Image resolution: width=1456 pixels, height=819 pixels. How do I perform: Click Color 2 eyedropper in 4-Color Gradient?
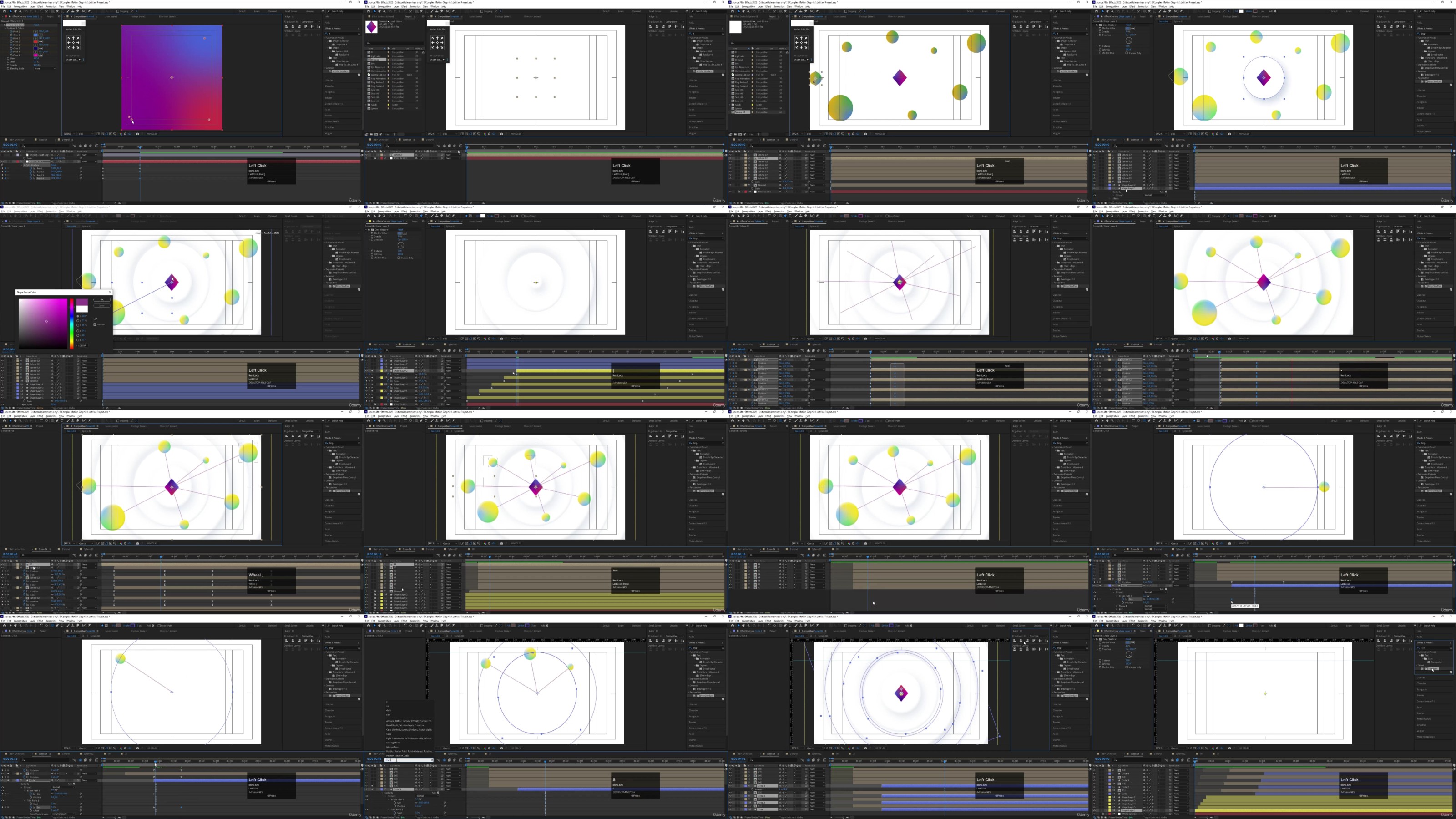point(40,42)
